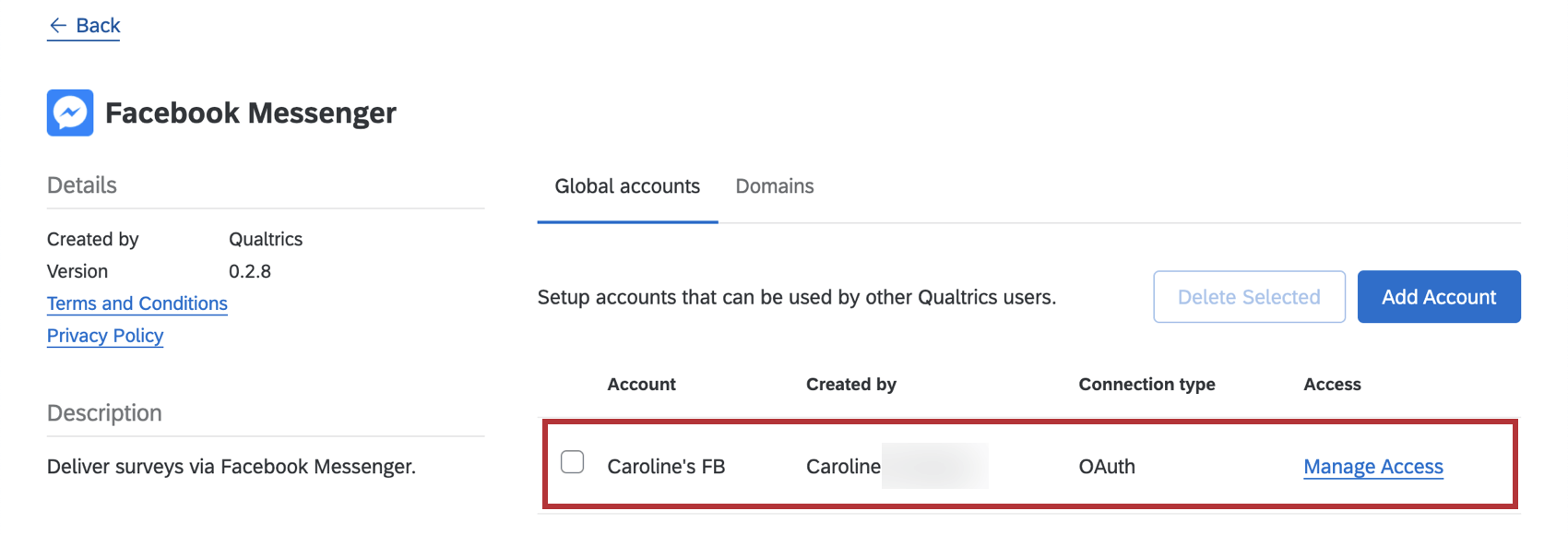Select the Caroline's FB account name

pos(666,467)
